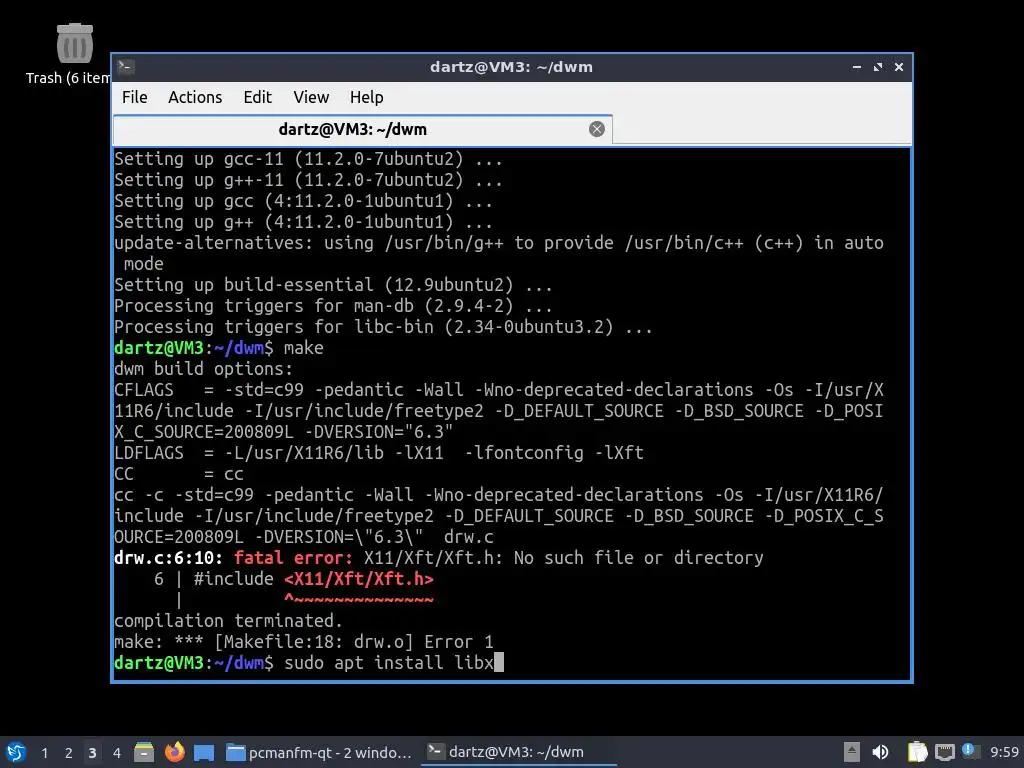This screenshot has width=1024, height=768.
Task: Click the 'compilation terminated.' line
Action: (228, 620)
